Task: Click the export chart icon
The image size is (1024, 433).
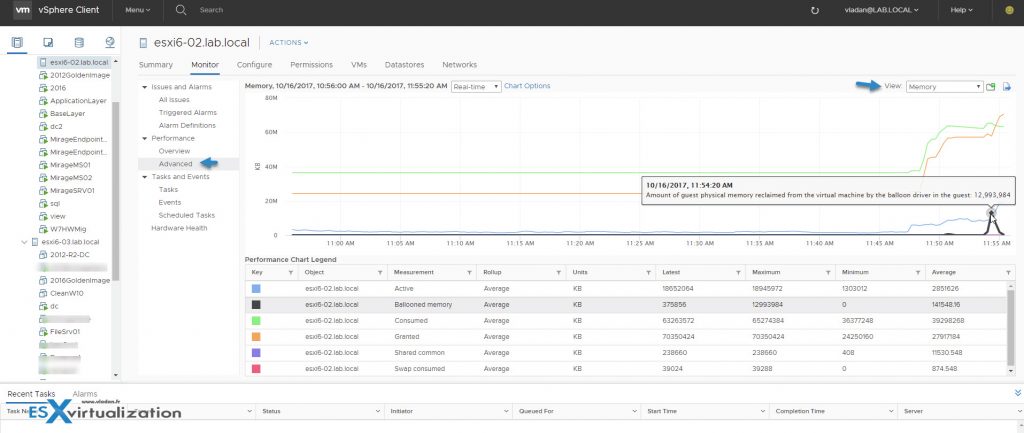Action: tap(1007, 87)
